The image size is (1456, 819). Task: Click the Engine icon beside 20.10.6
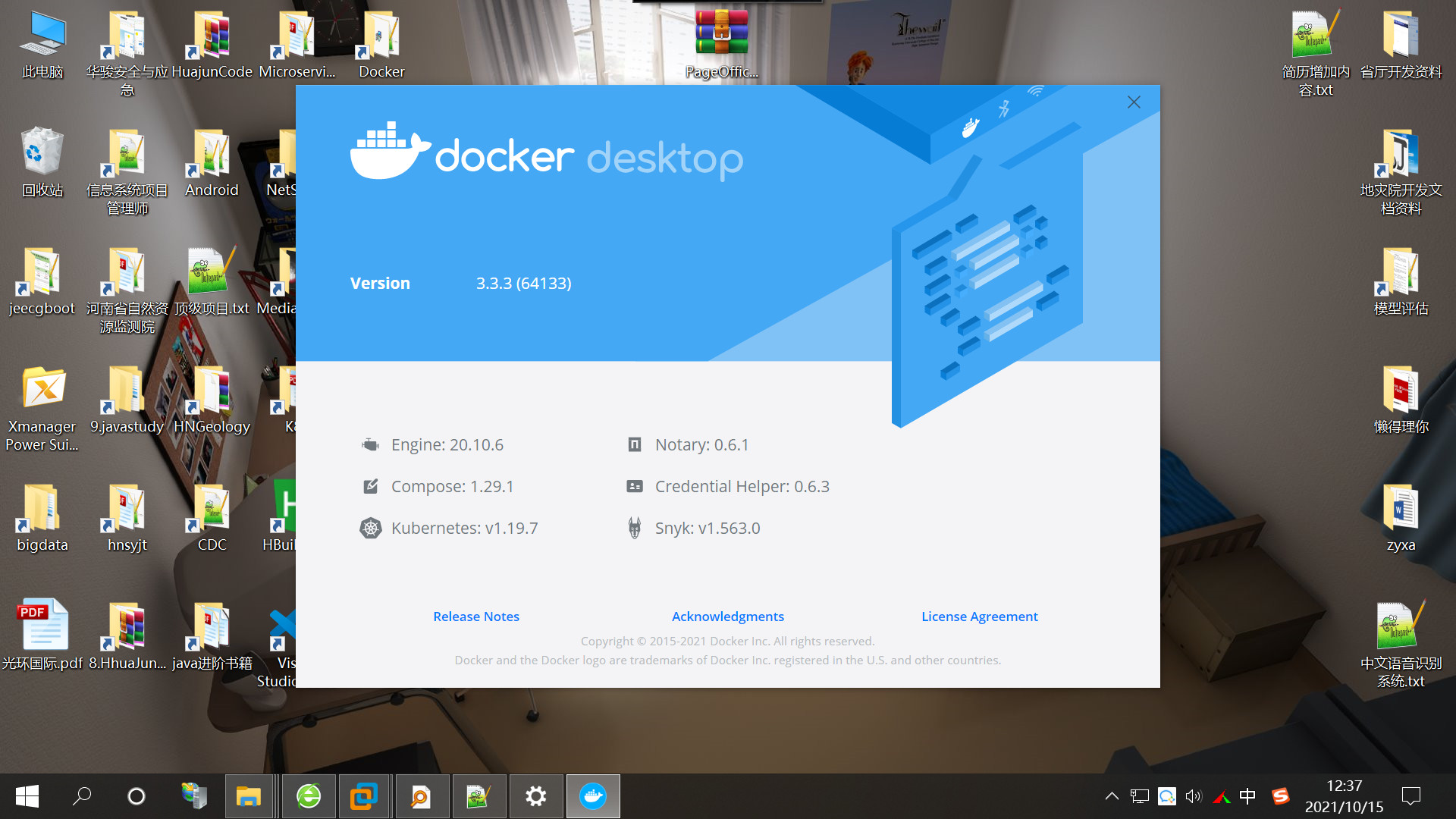[370, 444]
